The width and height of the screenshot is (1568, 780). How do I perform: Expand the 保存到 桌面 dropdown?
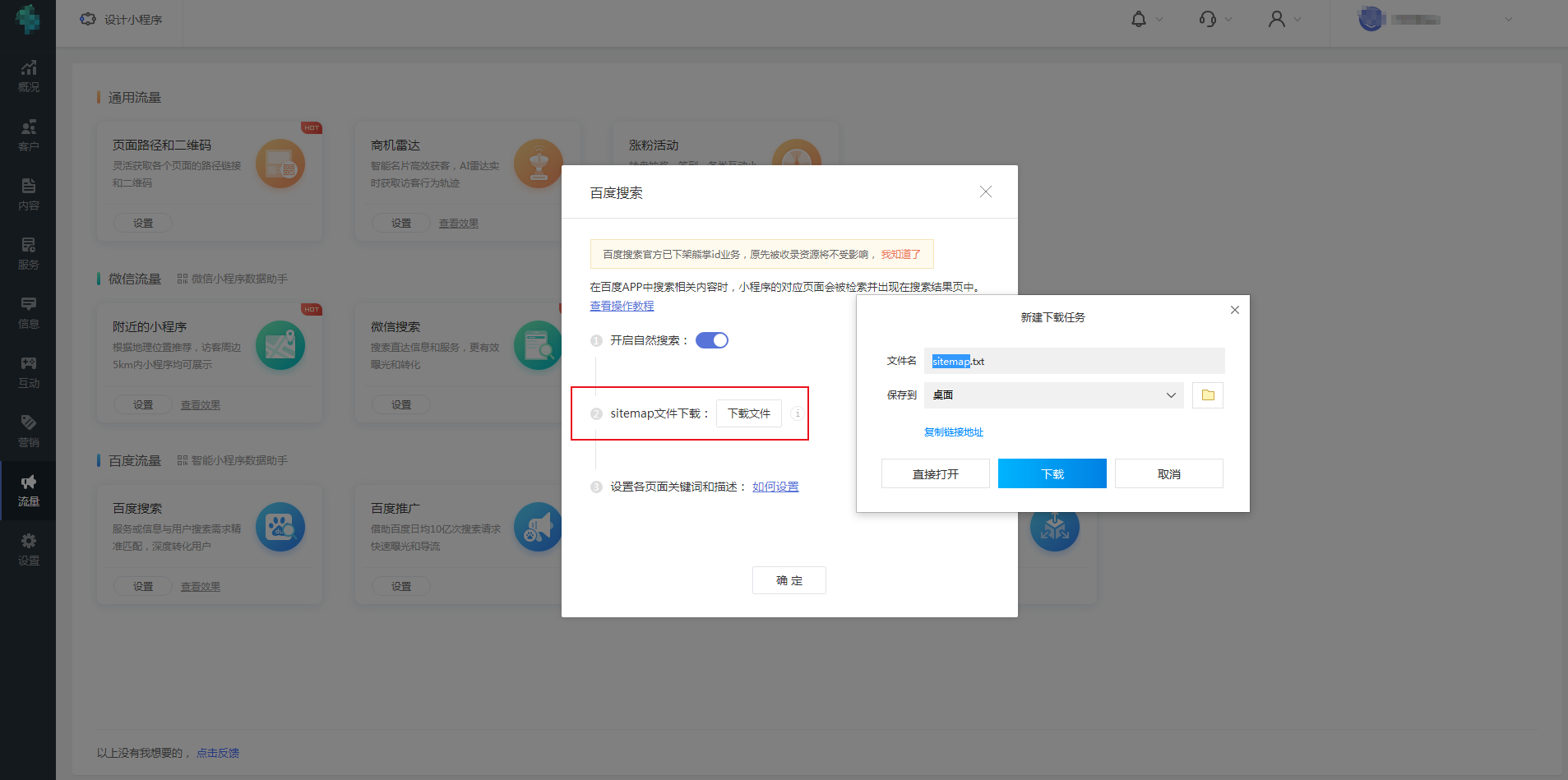point(1054,395)
